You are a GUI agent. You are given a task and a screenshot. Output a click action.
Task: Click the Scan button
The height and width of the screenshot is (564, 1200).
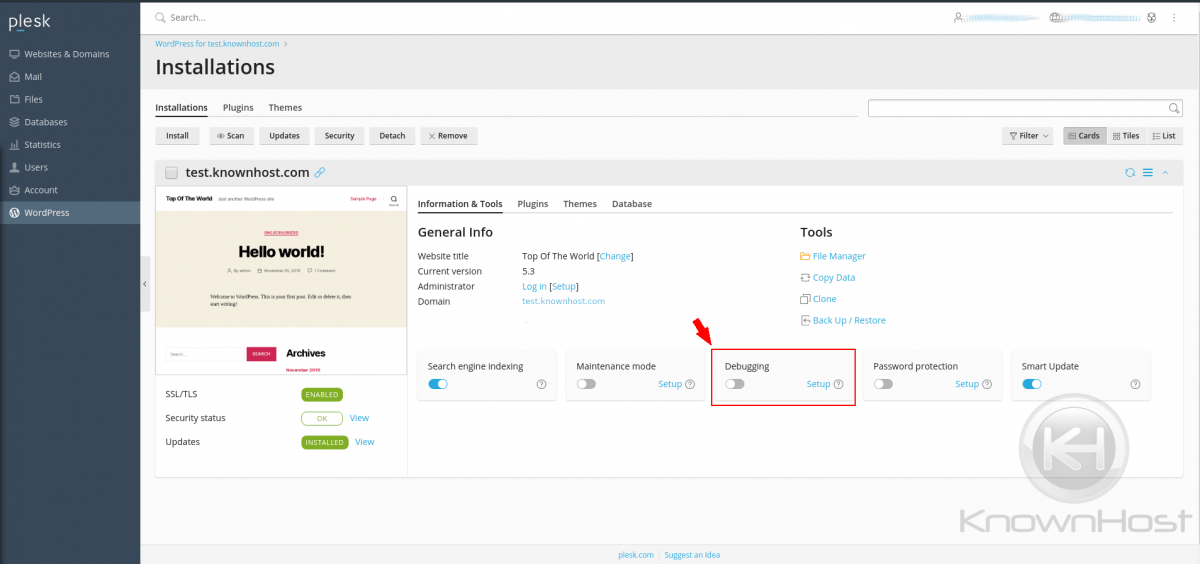click(x=229, y=135)
